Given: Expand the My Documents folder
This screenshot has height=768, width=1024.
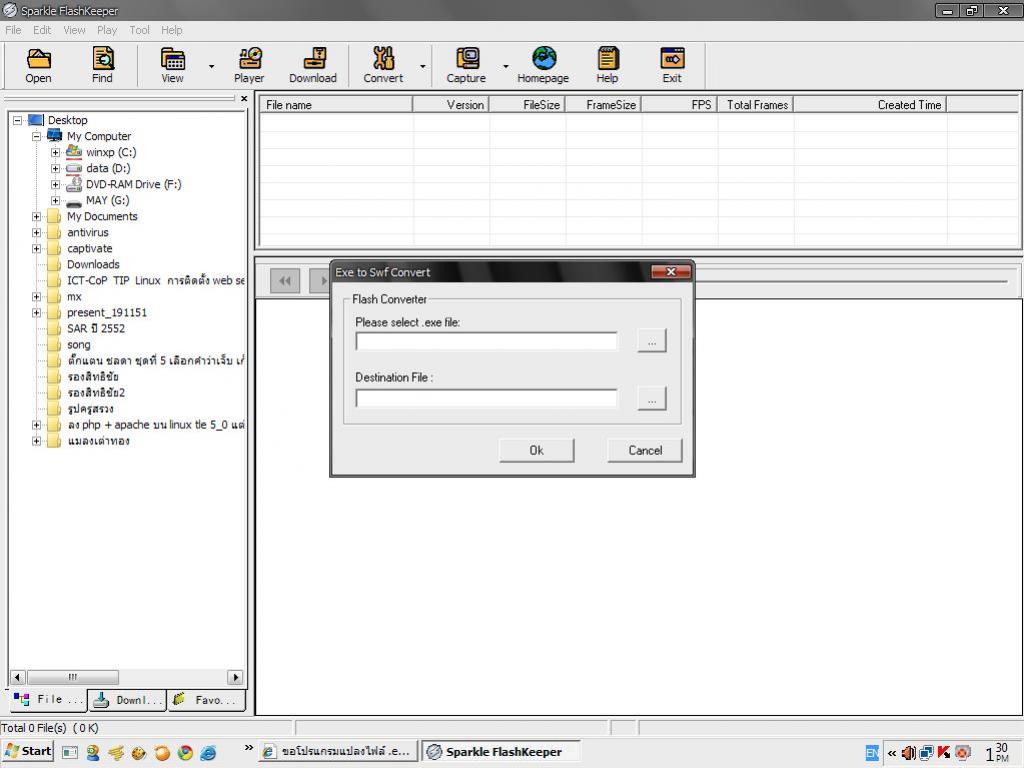Looking at the screenshot, I should pyautogui.click(x=37, y=217).
